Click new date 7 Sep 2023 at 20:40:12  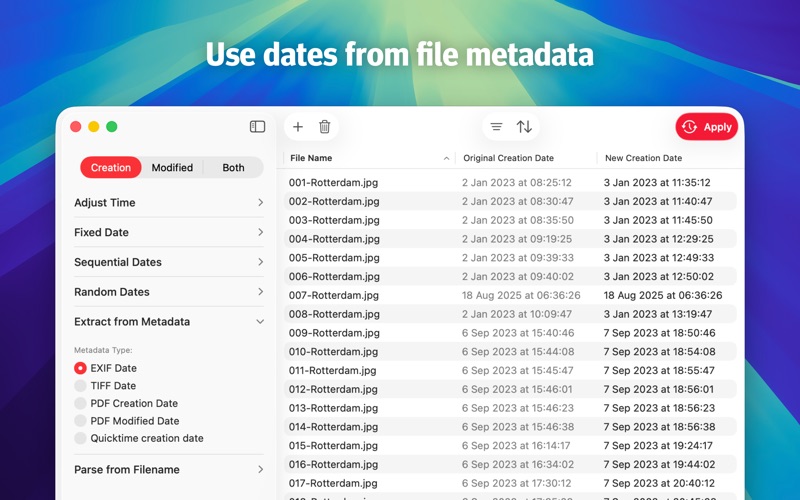click(659, 483)
